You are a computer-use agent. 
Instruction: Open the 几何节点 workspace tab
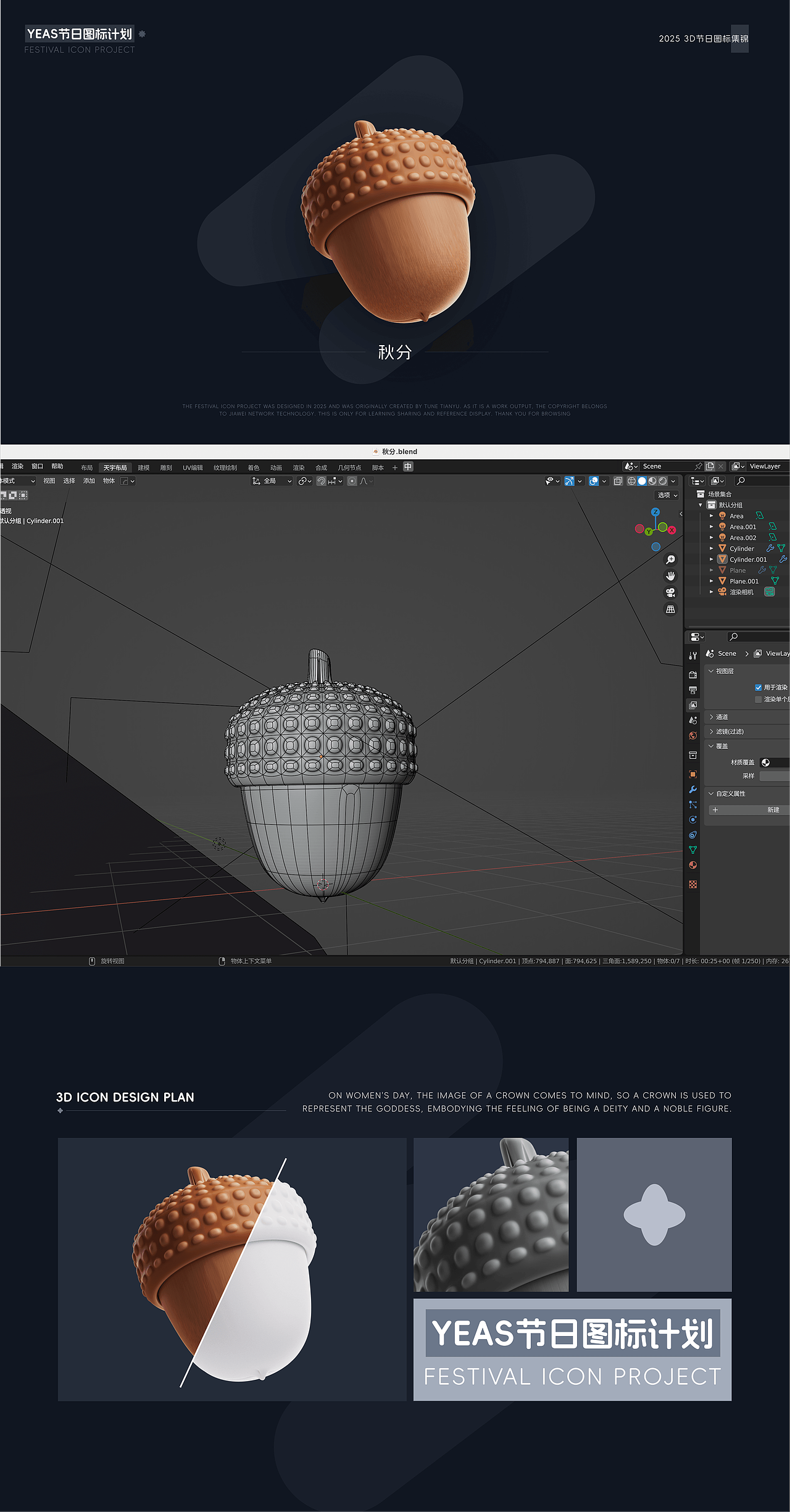click(x=349, y=468)
